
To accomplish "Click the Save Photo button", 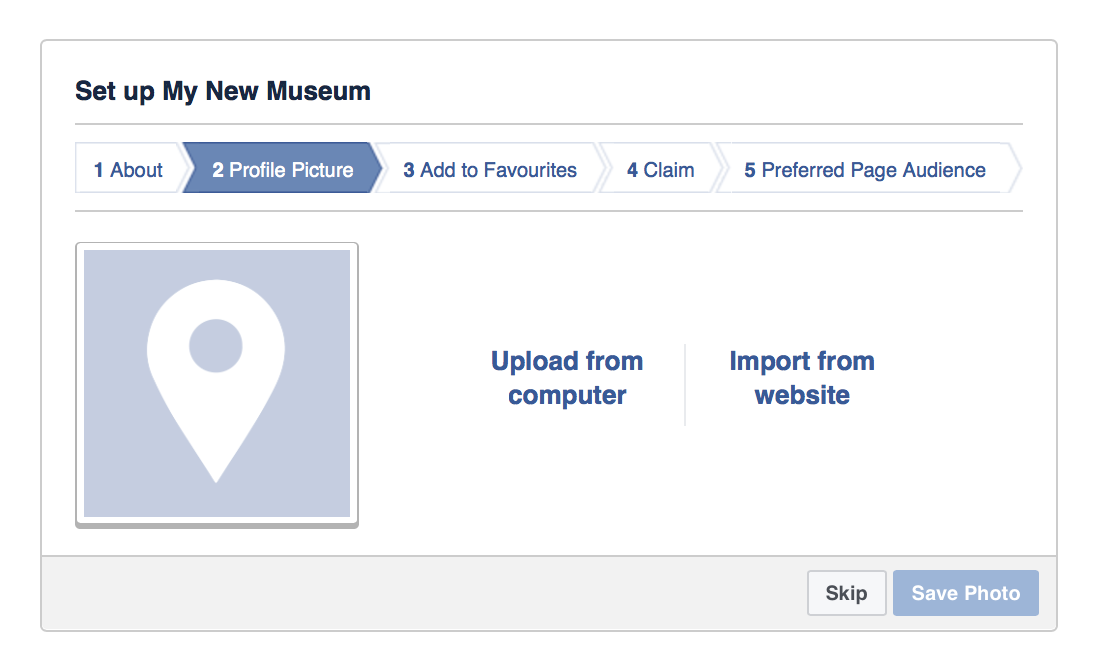I will (965, 593).
